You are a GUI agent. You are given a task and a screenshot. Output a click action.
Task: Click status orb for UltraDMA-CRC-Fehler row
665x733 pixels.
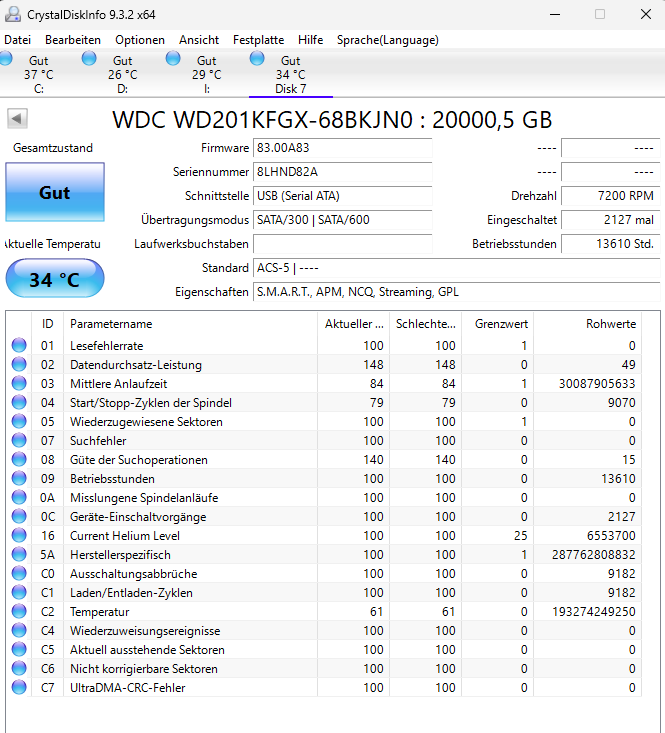pos(19,688)
